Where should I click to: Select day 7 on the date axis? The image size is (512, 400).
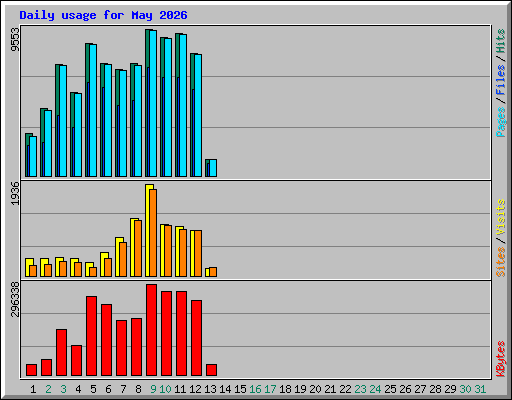click(123, 389)
